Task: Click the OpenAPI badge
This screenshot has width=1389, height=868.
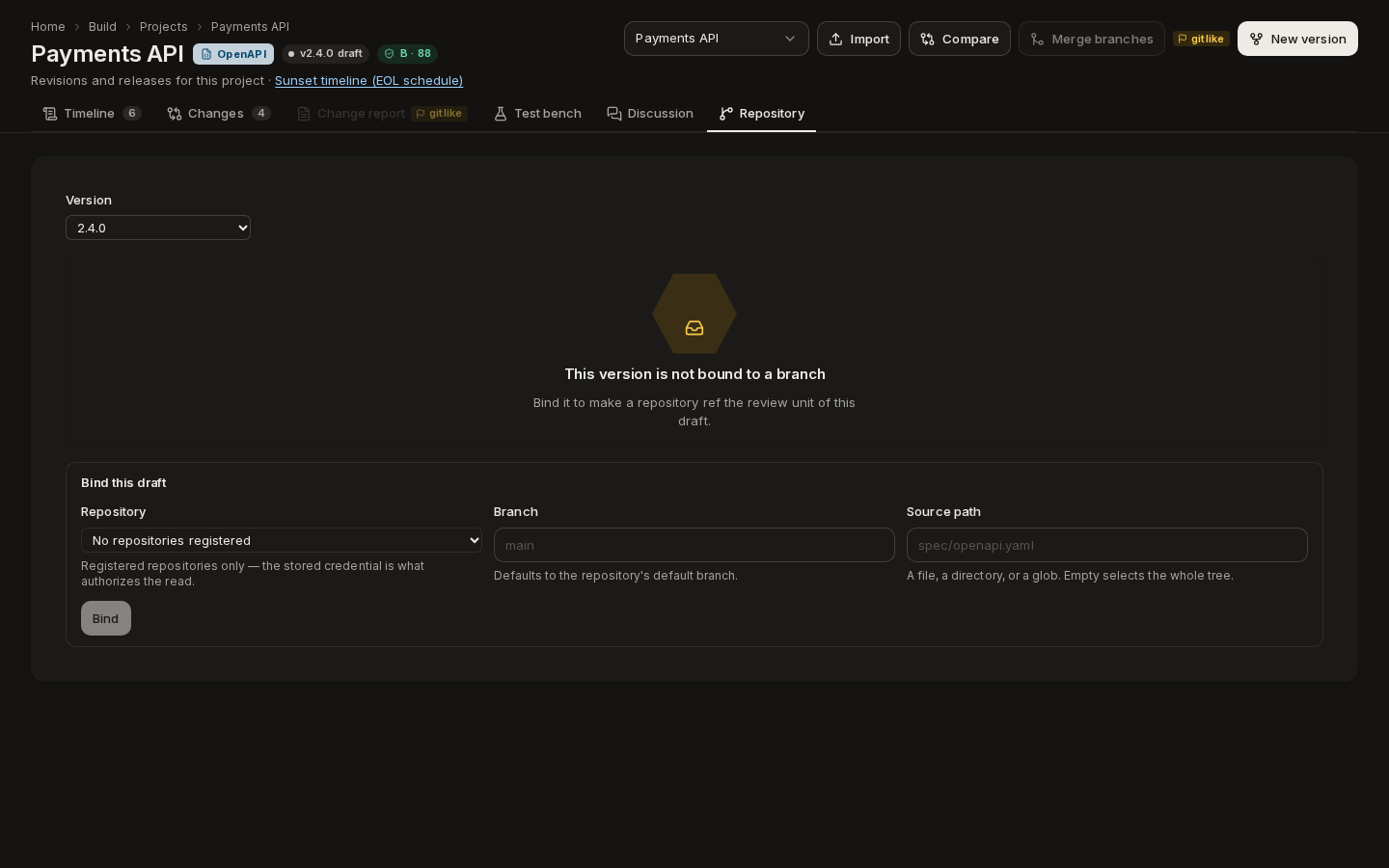Action: [x=233, y=54]
